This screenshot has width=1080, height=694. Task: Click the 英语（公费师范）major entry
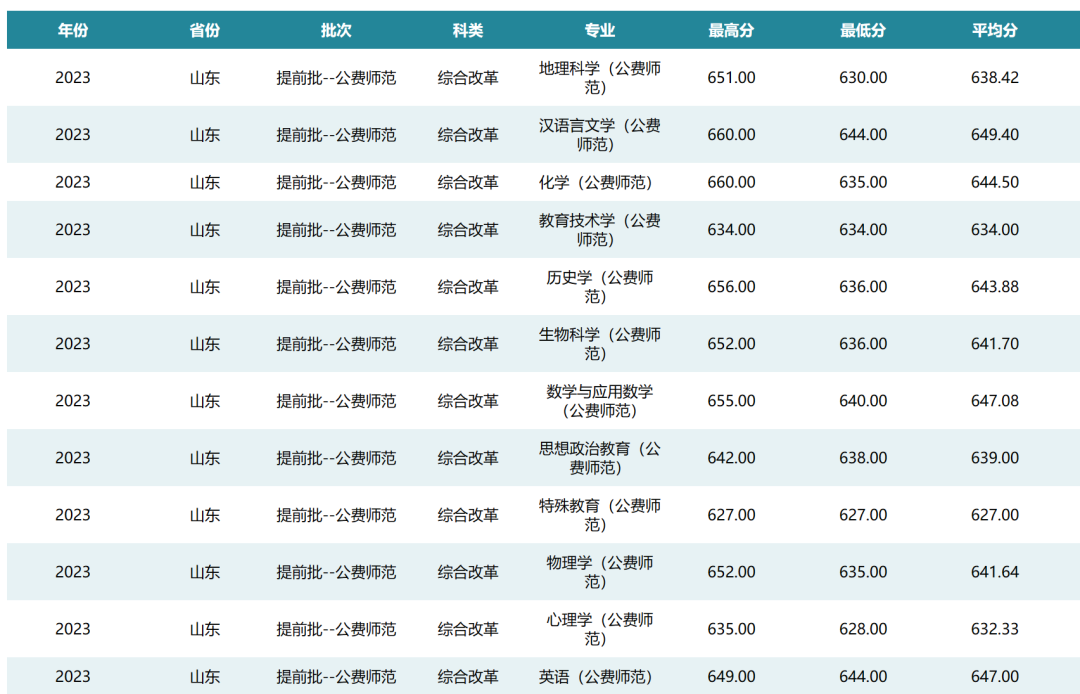(599, 676)
